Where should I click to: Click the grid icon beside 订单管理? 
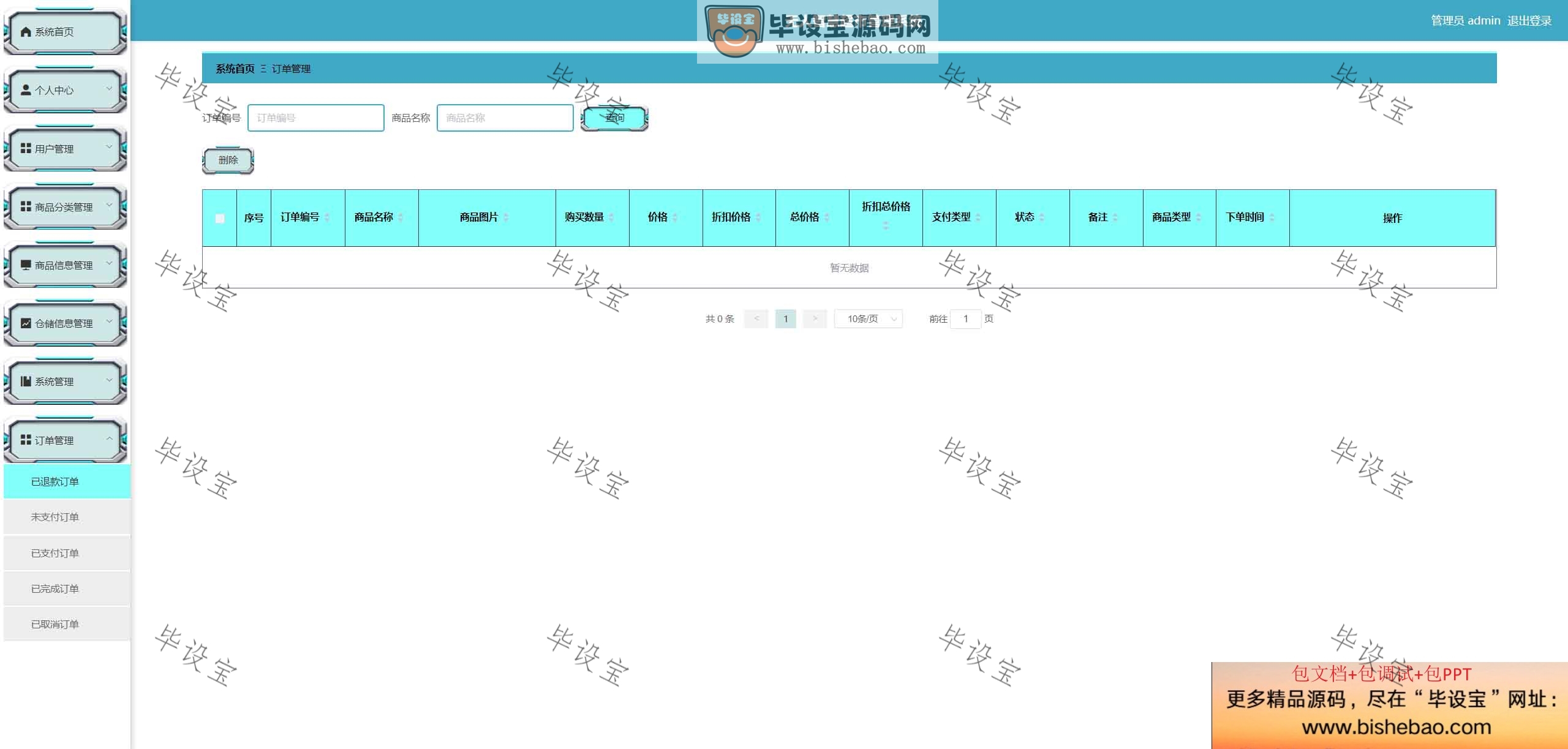click(26, 440)
